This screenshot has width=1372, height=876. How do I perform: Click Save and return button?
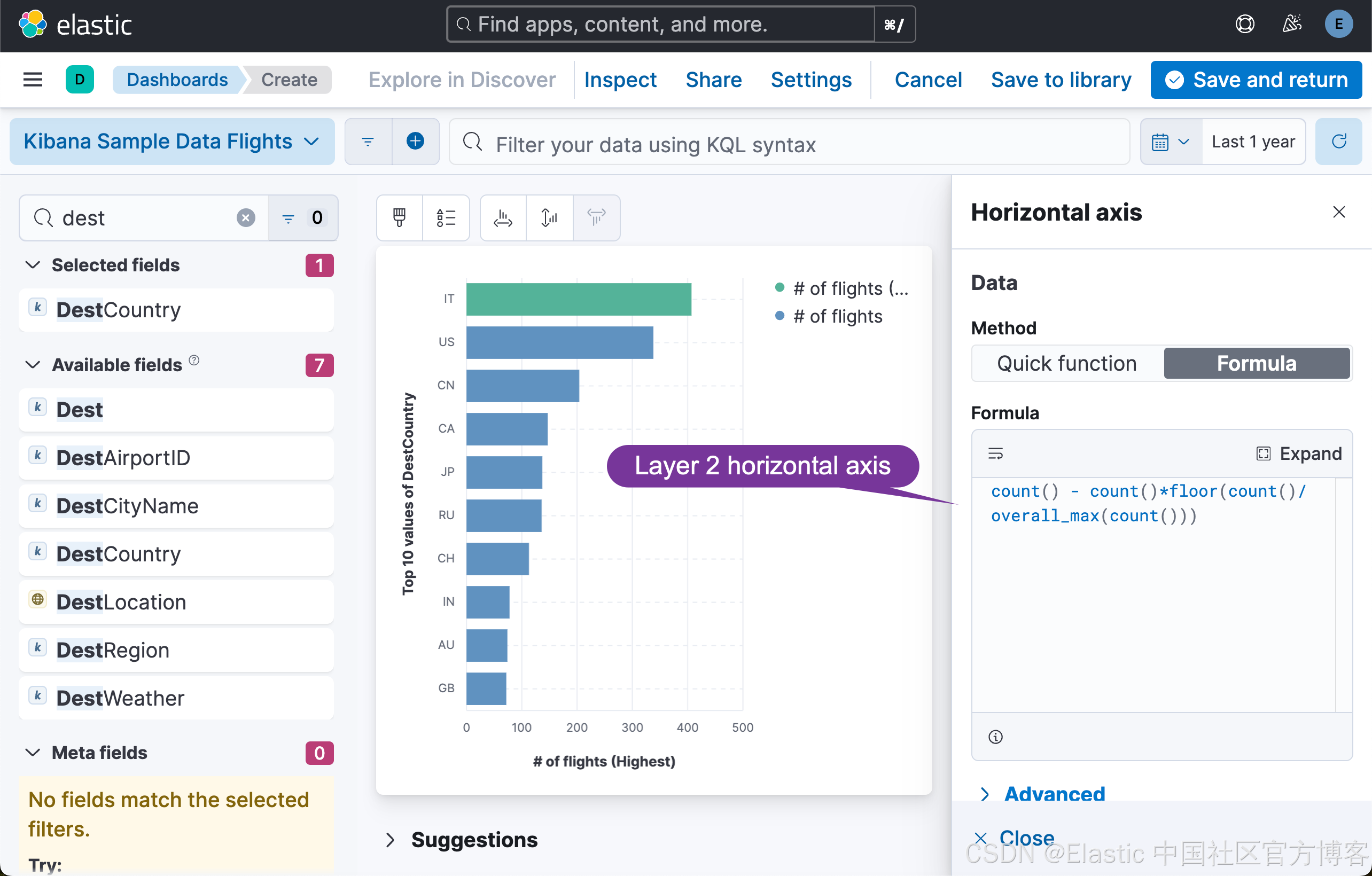pos(1256,80)
